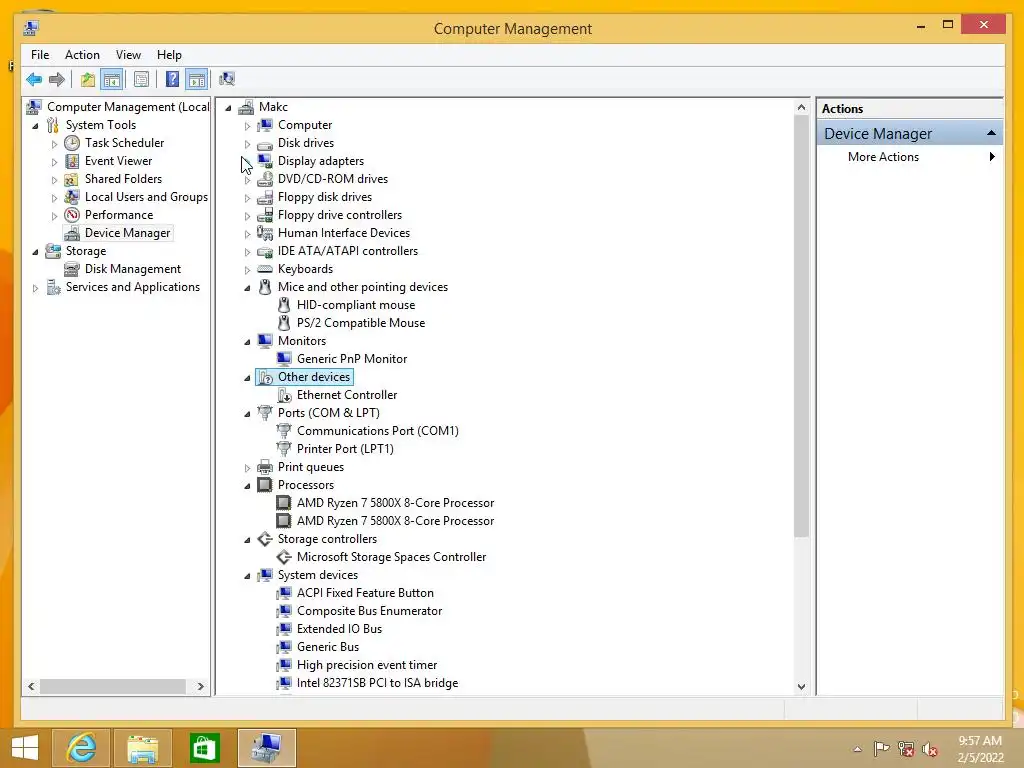Viewport: 1024px width, 768px height.
Task: Select Printer Port (LPT1) entry
Action: (345, 449)
